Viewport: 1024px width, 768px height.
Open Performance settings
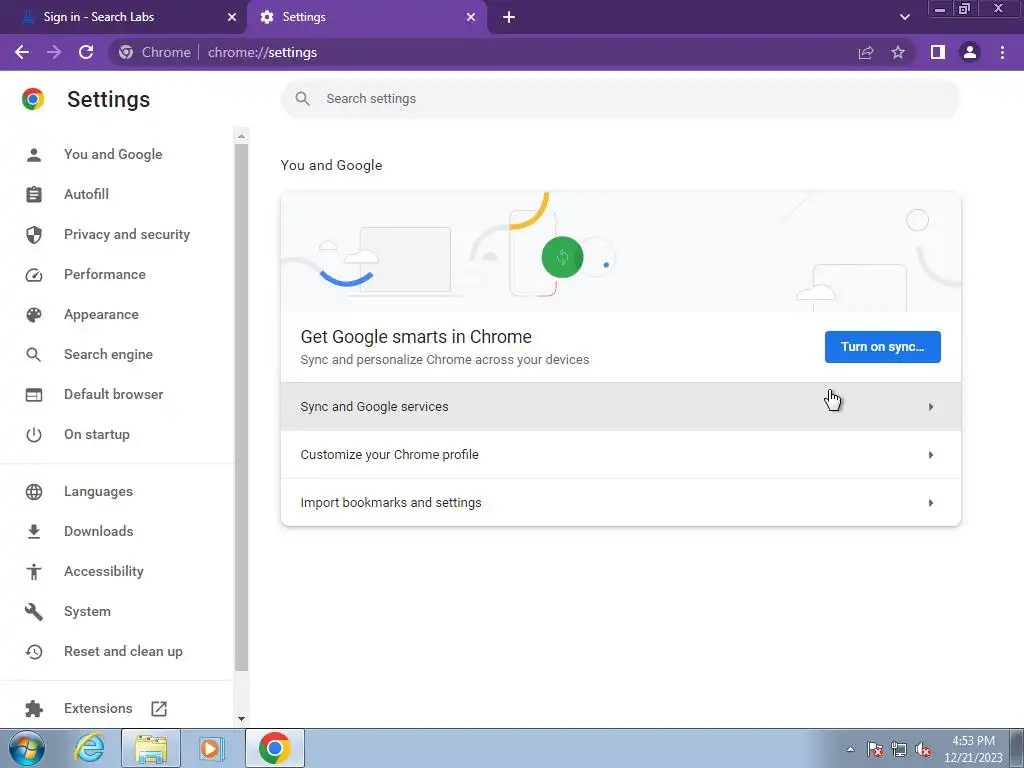104,274
